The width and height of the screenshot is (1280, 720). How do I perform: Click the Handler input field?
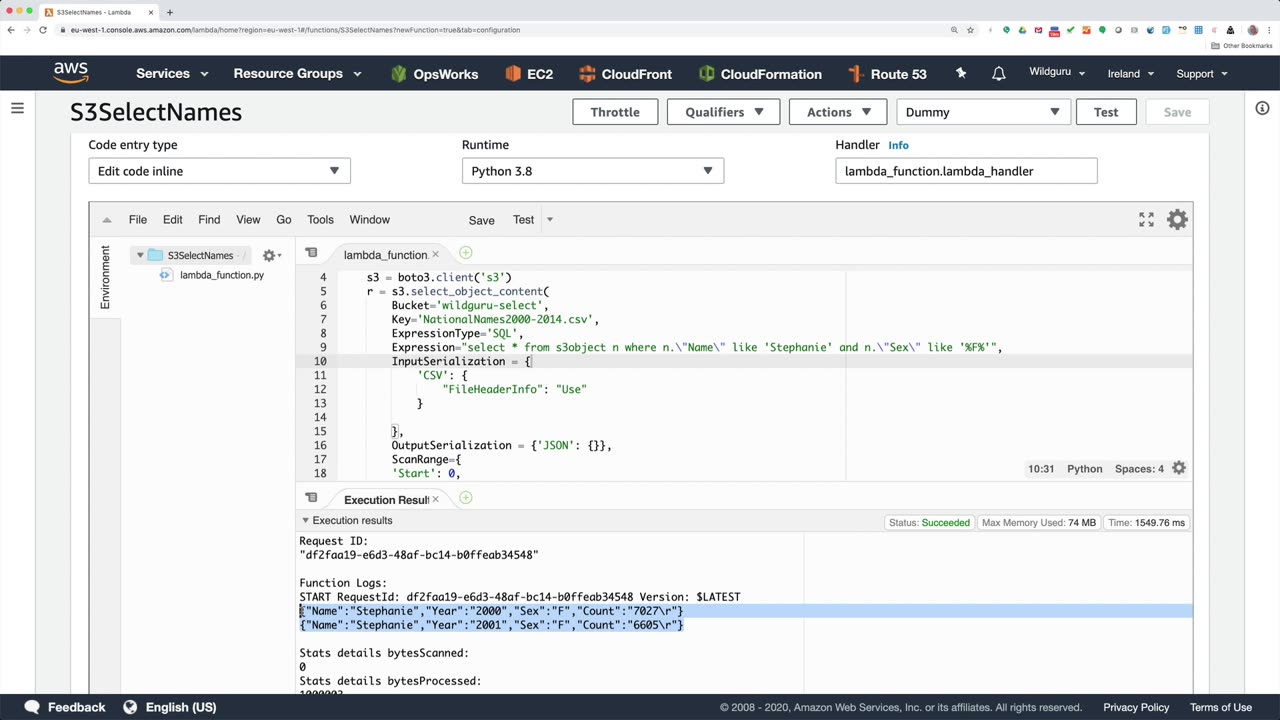965,171
